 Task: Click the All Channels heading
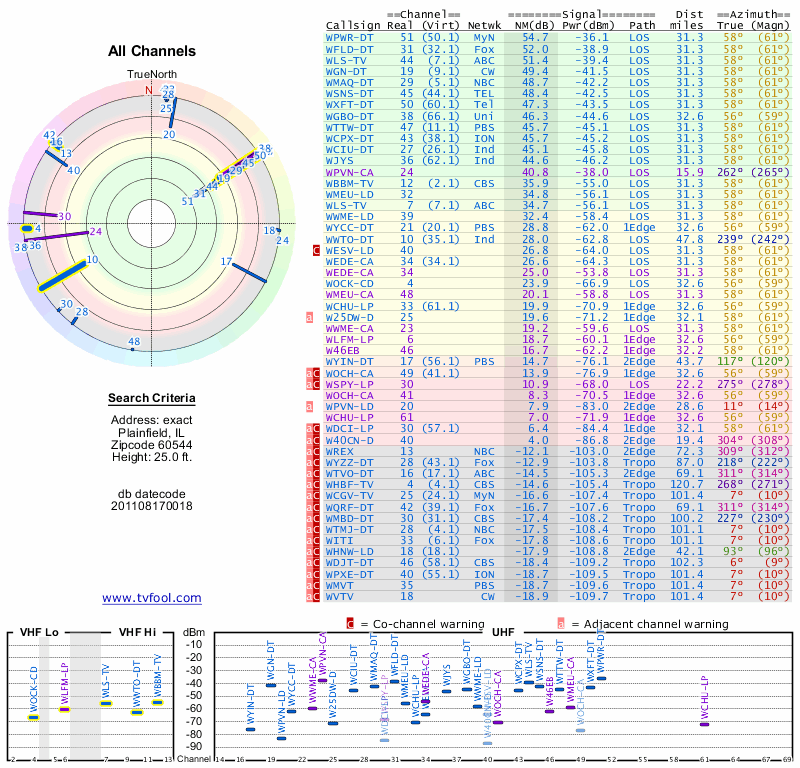pyautogui.click(x=152, y=51)
